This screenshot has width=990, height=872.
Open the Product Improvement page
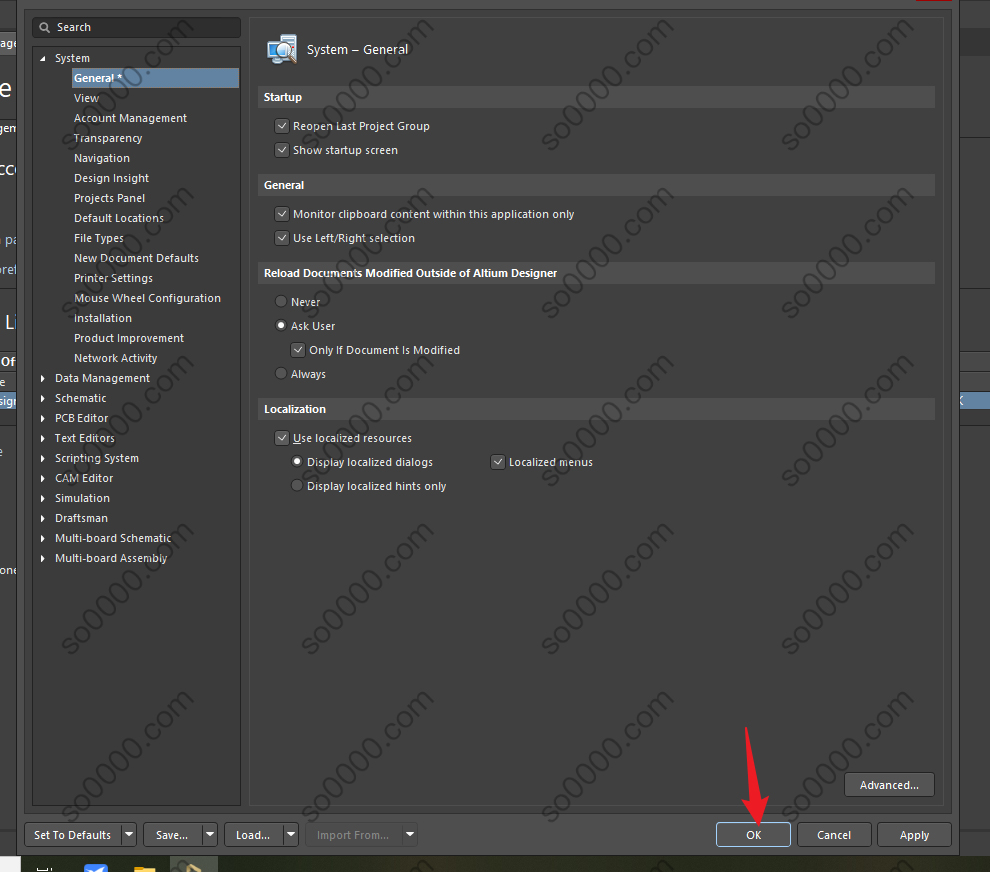tap(129, 338)
